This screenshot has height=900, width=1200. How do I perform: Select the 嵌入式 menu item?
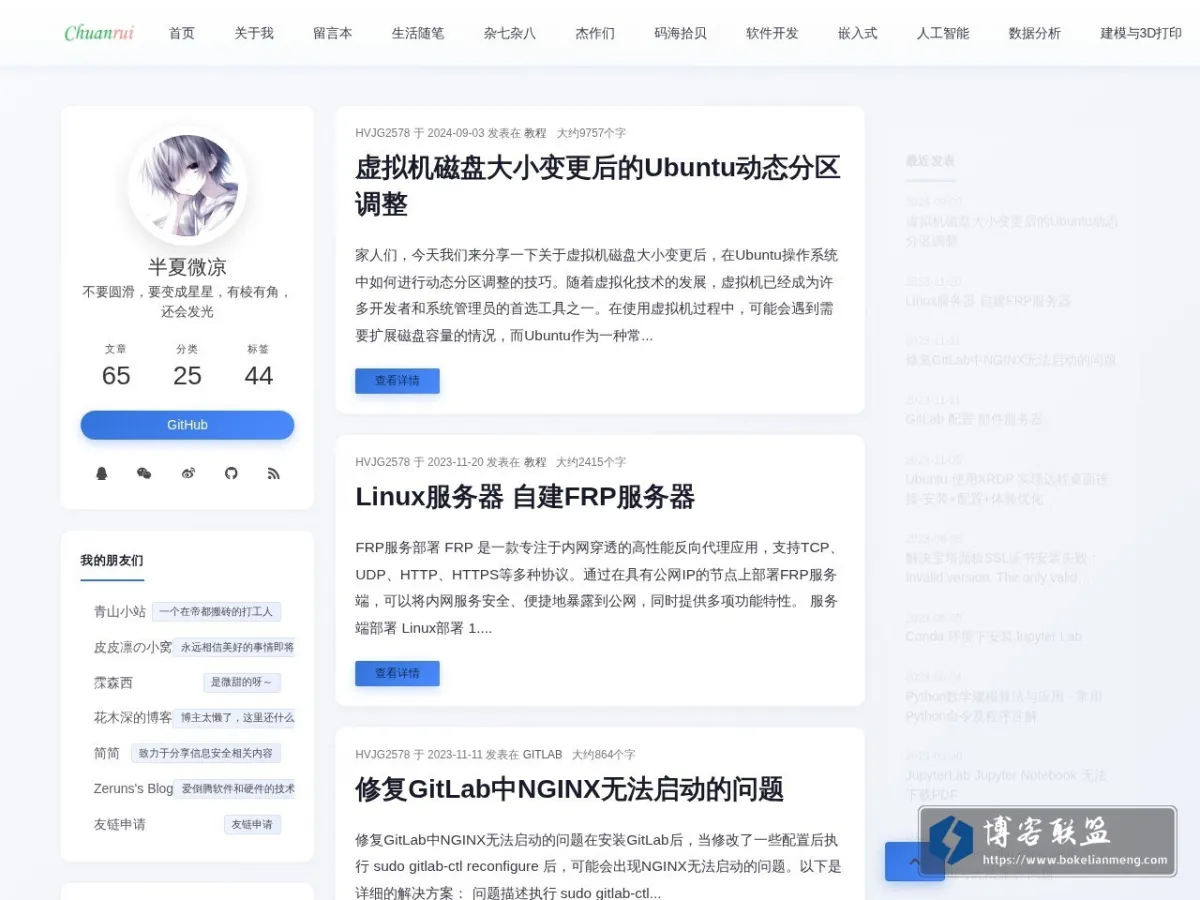[x=858, y=33]
